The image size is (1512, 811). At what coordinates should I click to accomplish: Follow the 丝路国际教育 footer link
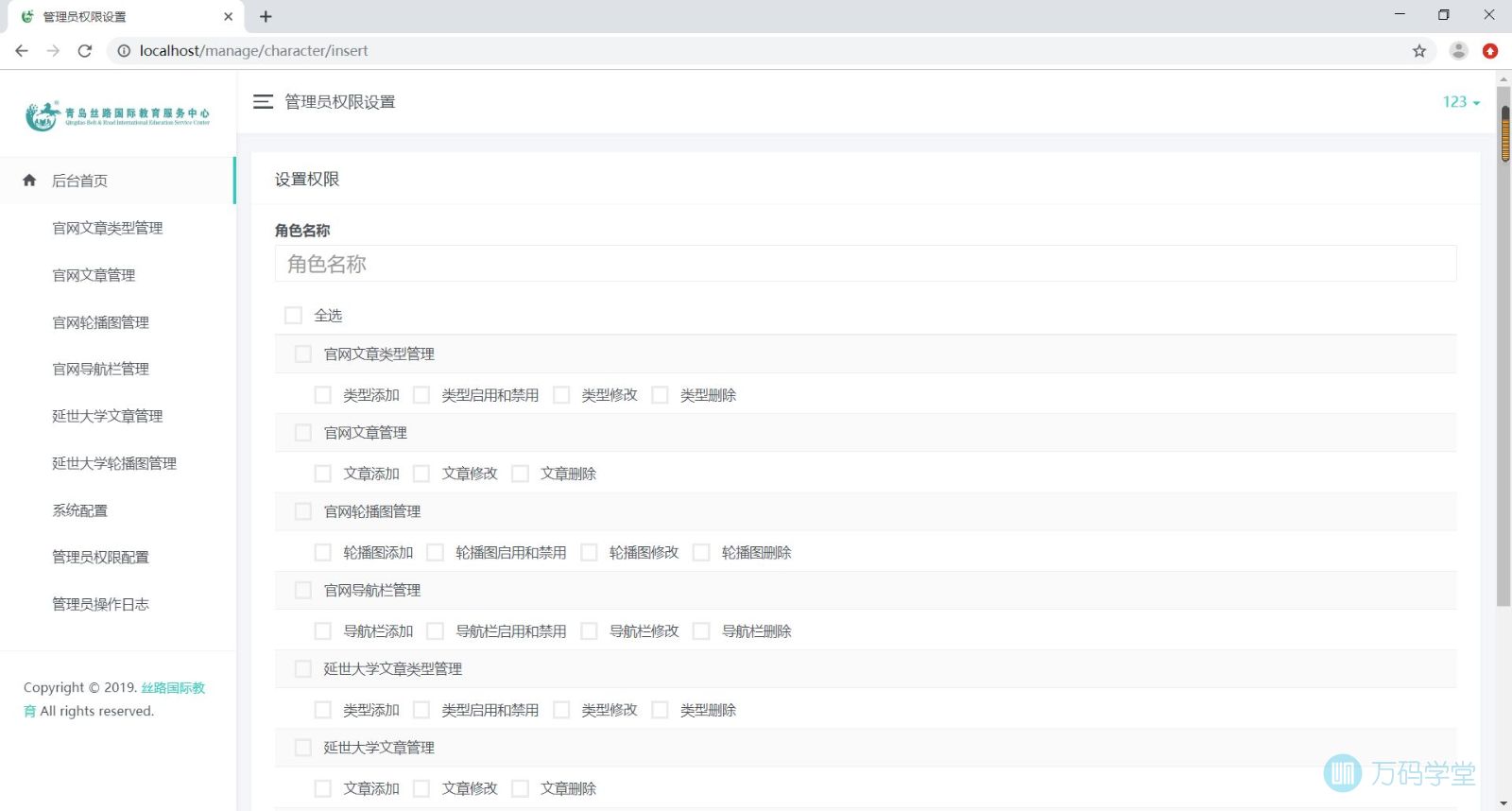point(173,687)
